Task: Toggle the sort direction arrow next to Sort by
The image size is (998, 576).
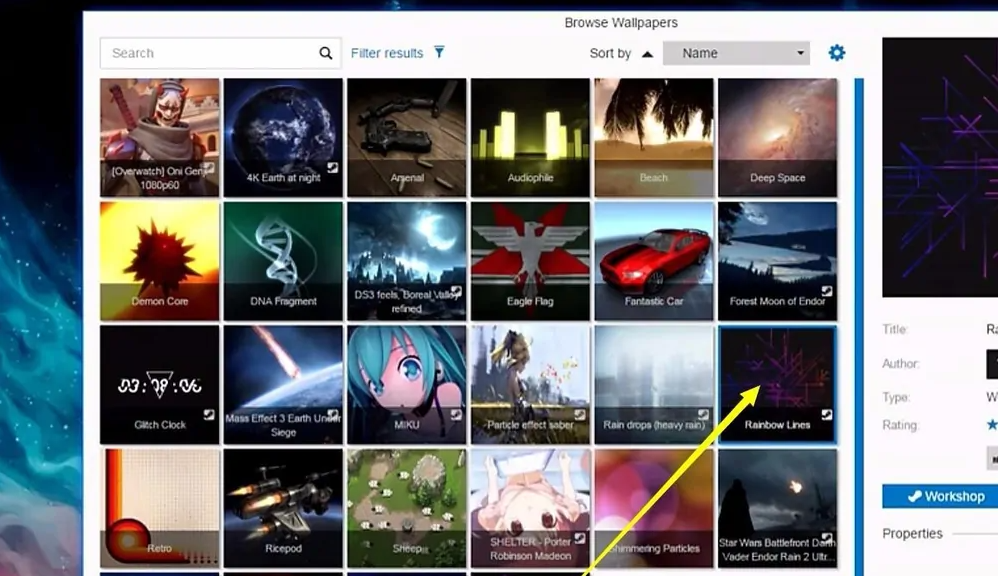Action: tap(647, 54)
